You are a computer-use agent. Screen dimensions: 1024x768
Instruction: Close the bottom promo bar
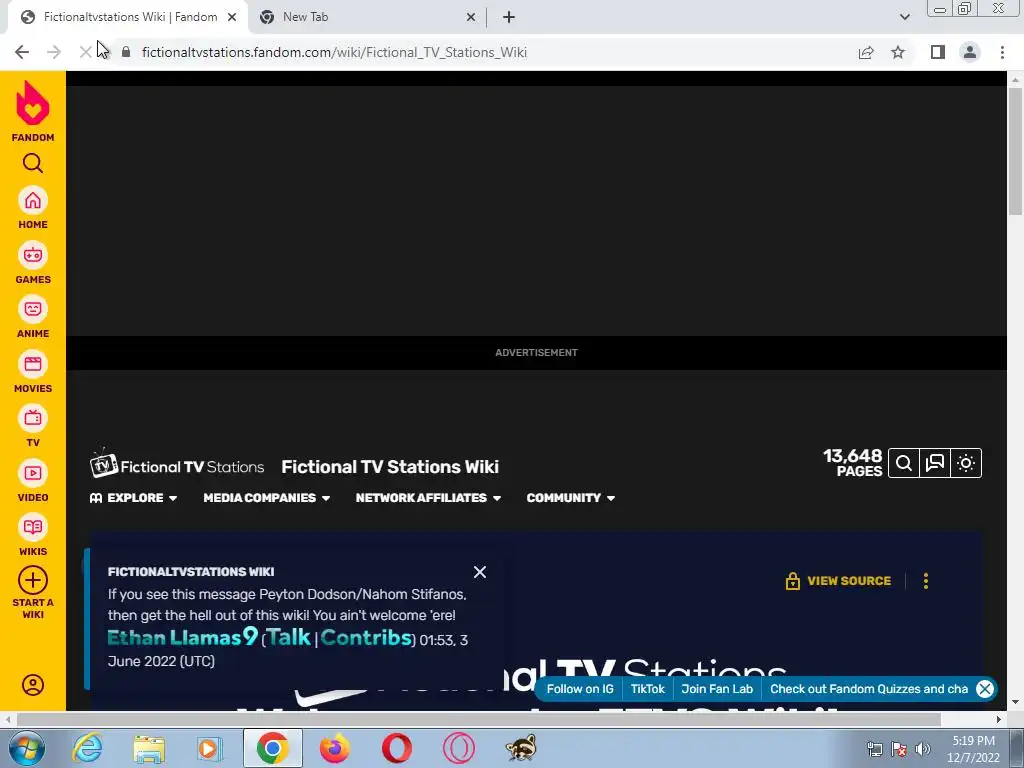point(985,689)
